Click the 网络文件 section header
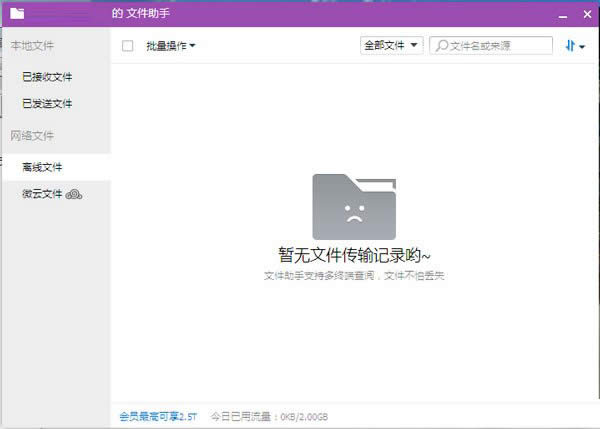The height and width of the screenshot is (429, 600). pos(32,135)
